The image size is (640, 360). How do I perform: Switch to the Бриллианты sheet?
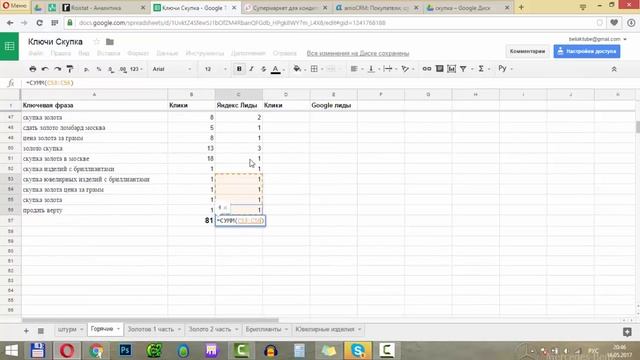point(263,329)
